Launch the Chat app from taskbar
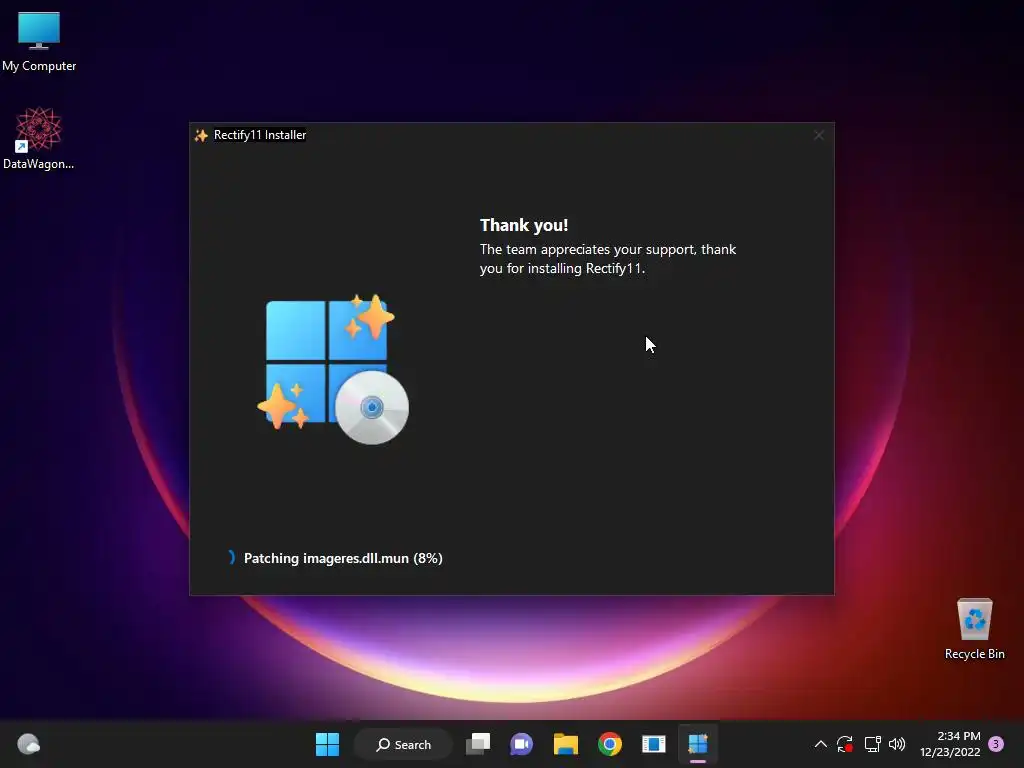1024x768 pixels. click(521, 744)
